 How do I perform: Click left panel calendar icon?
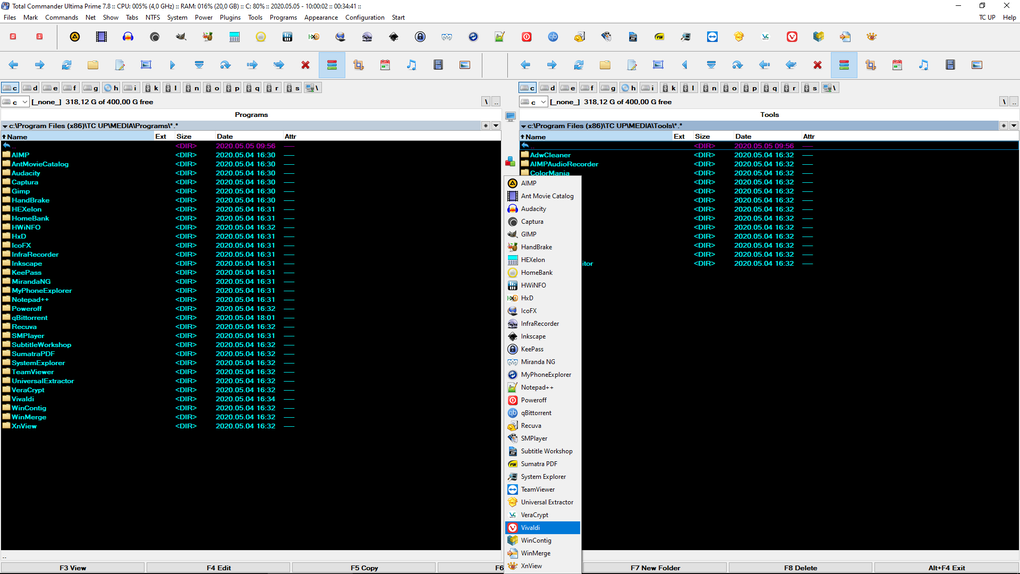tap(385, 65)
